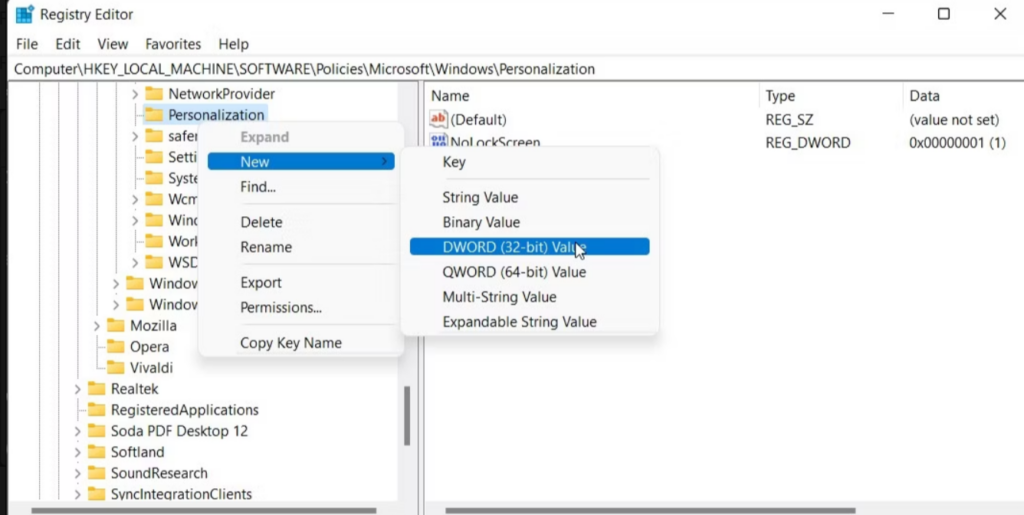Click the Mozilla folder icon
This screenshot has height=515, width=1024.
[x=117, y=326]
